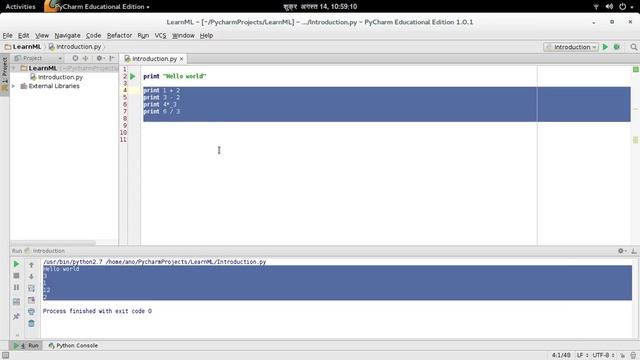
Task: Open PyCharm Educational Edition app menu
Action: click(x=97, y=7)
